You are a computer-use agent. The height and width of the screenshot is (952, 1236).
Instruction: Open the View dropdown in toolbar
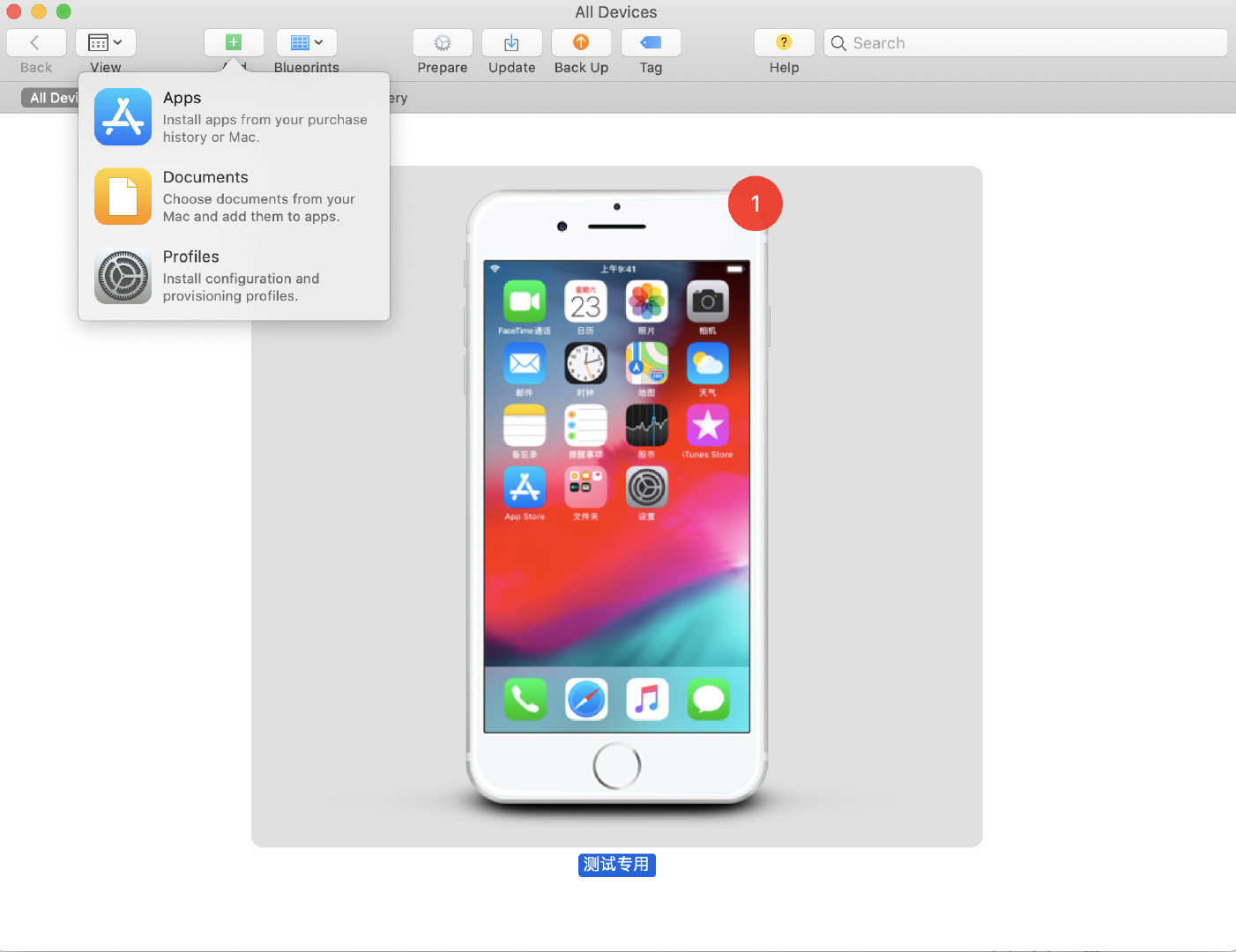point(105,42)
